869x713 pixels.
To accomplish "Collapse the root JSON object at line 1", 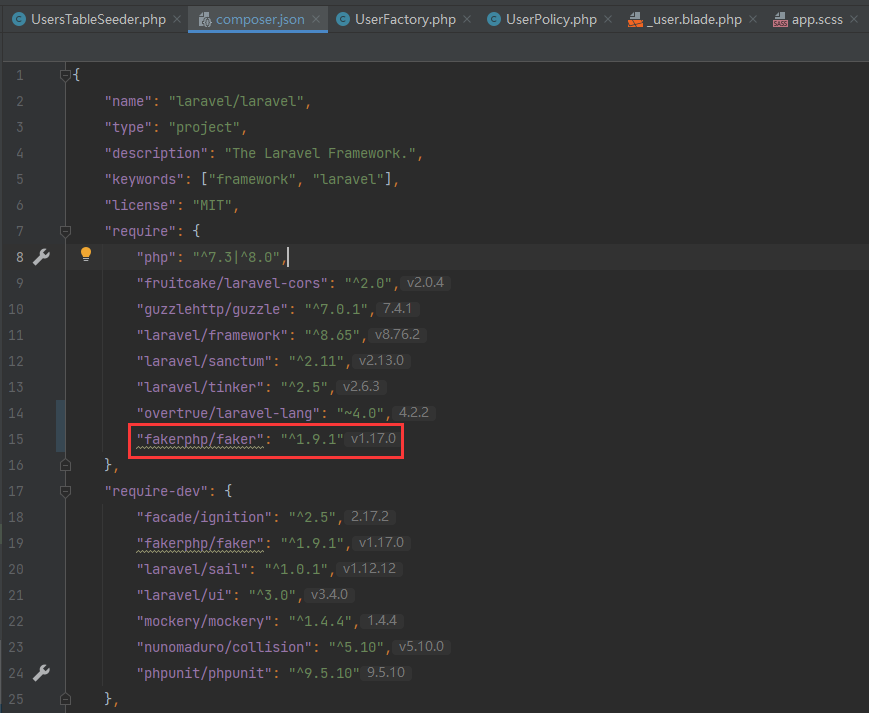I will point(66,75).
